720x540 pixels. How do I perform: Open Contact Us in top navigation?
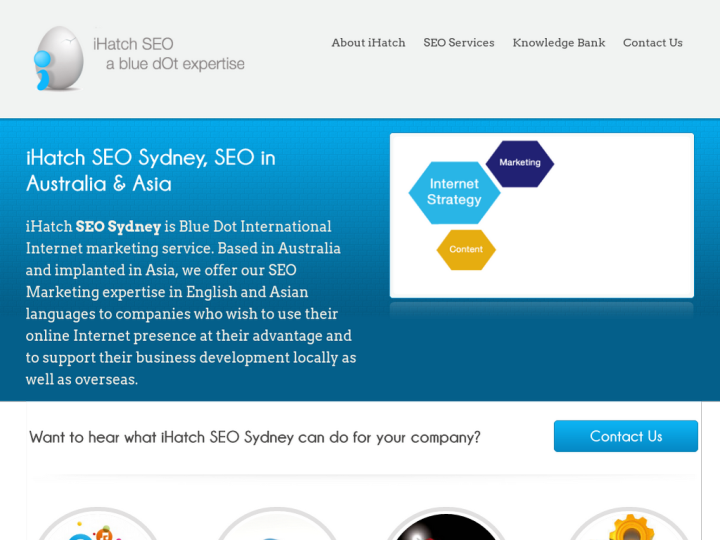click(x=652, y=43)
